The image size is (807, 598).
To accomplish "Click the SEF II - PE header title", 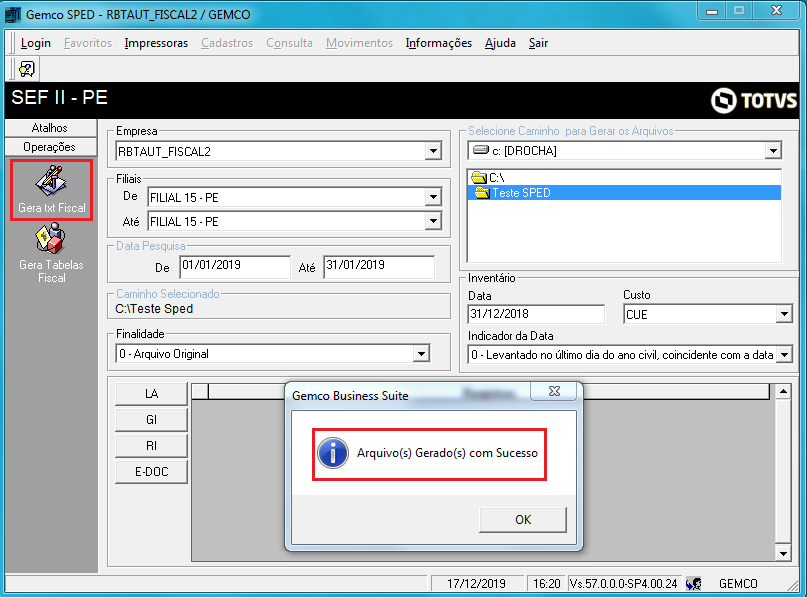I will click(59, 98).
